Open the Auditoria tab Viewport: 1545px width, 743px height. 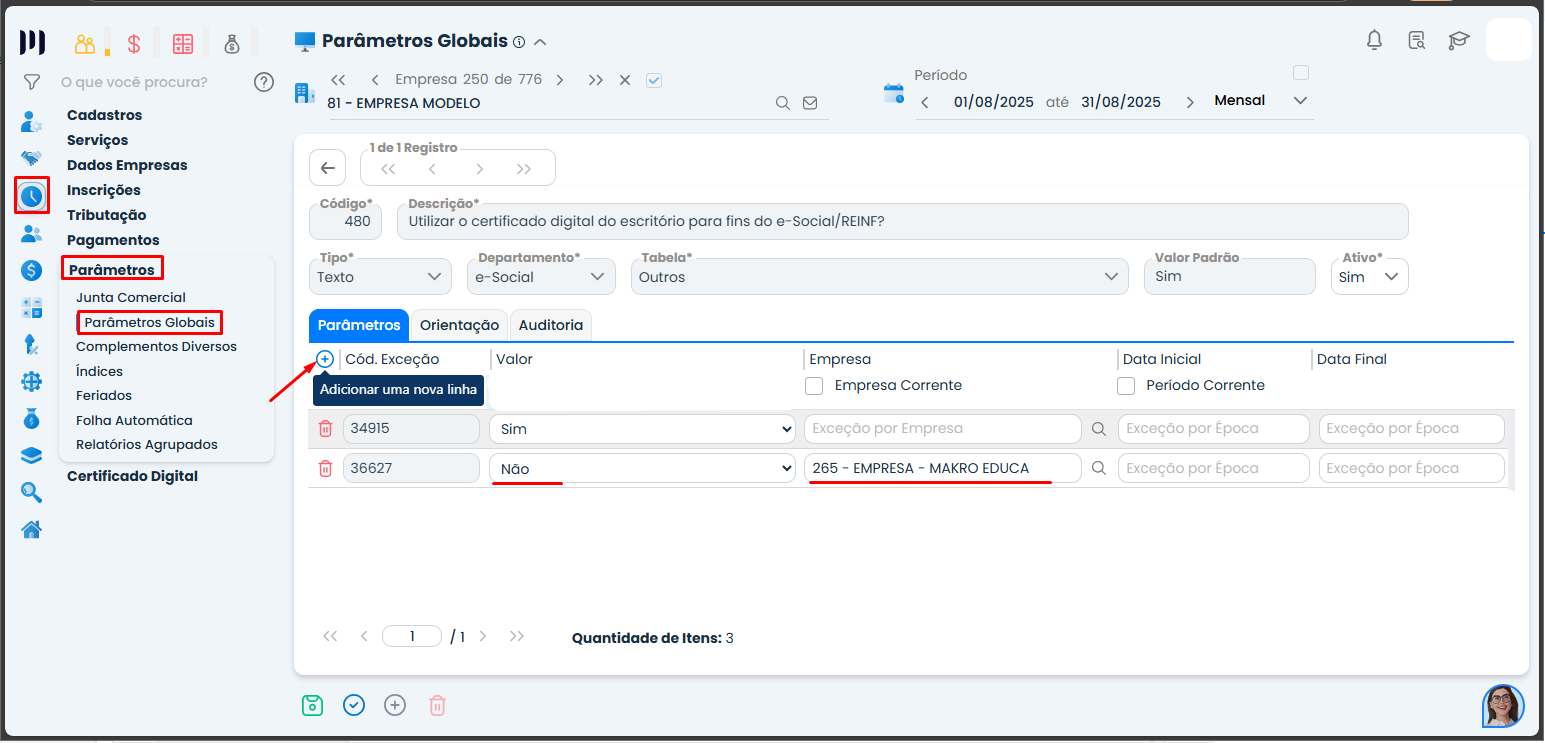(550, 325)
